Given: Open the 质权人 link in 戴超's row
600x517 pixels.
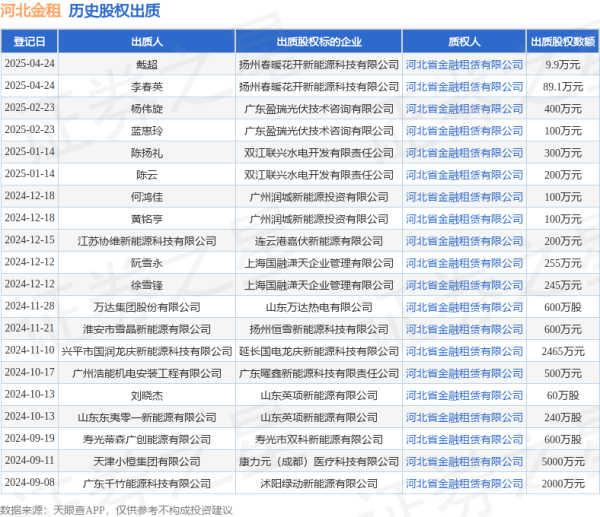Looking at the screenshot, I should coord(464,62).
